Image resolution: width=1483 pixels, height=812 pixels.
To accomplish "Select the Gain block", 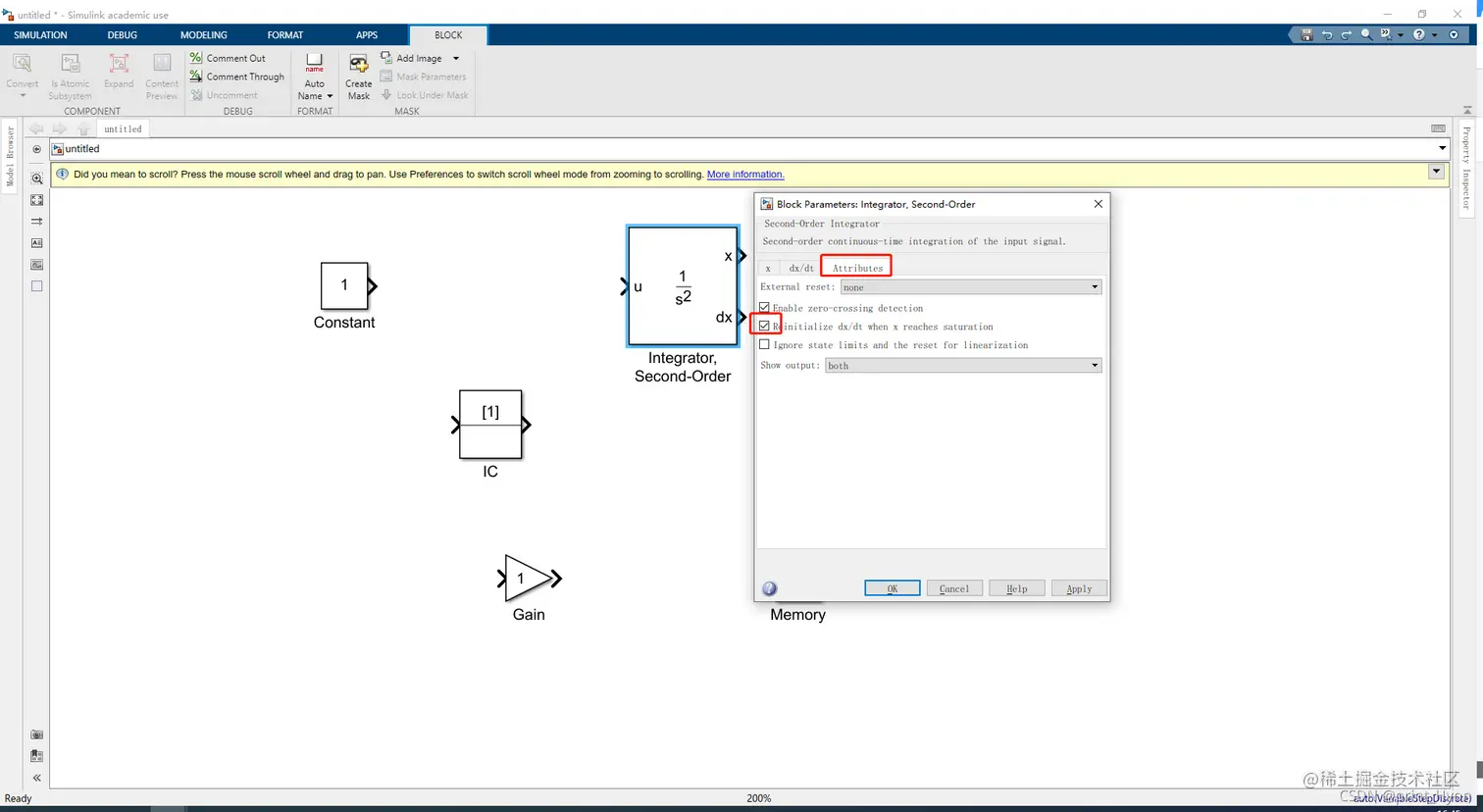I will (526, 579).
